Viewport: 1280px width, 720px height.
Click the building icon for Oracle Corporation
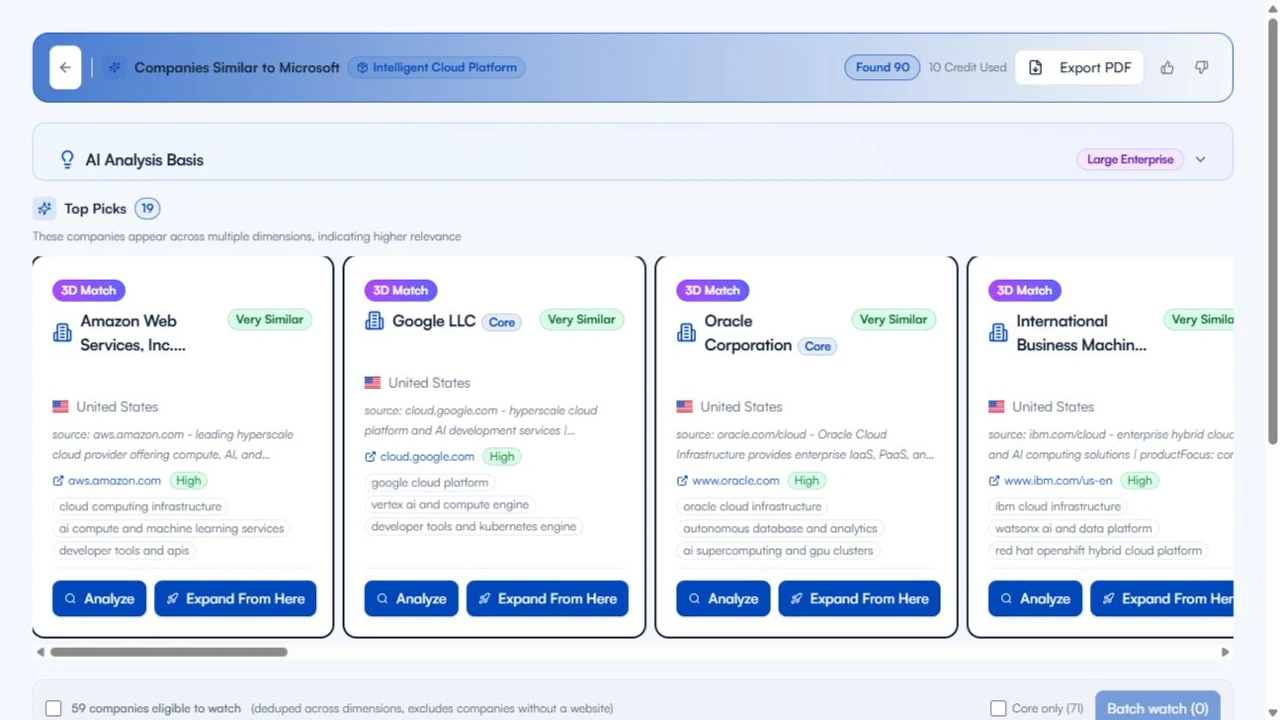pyautogui.click(x=686, y=333)
